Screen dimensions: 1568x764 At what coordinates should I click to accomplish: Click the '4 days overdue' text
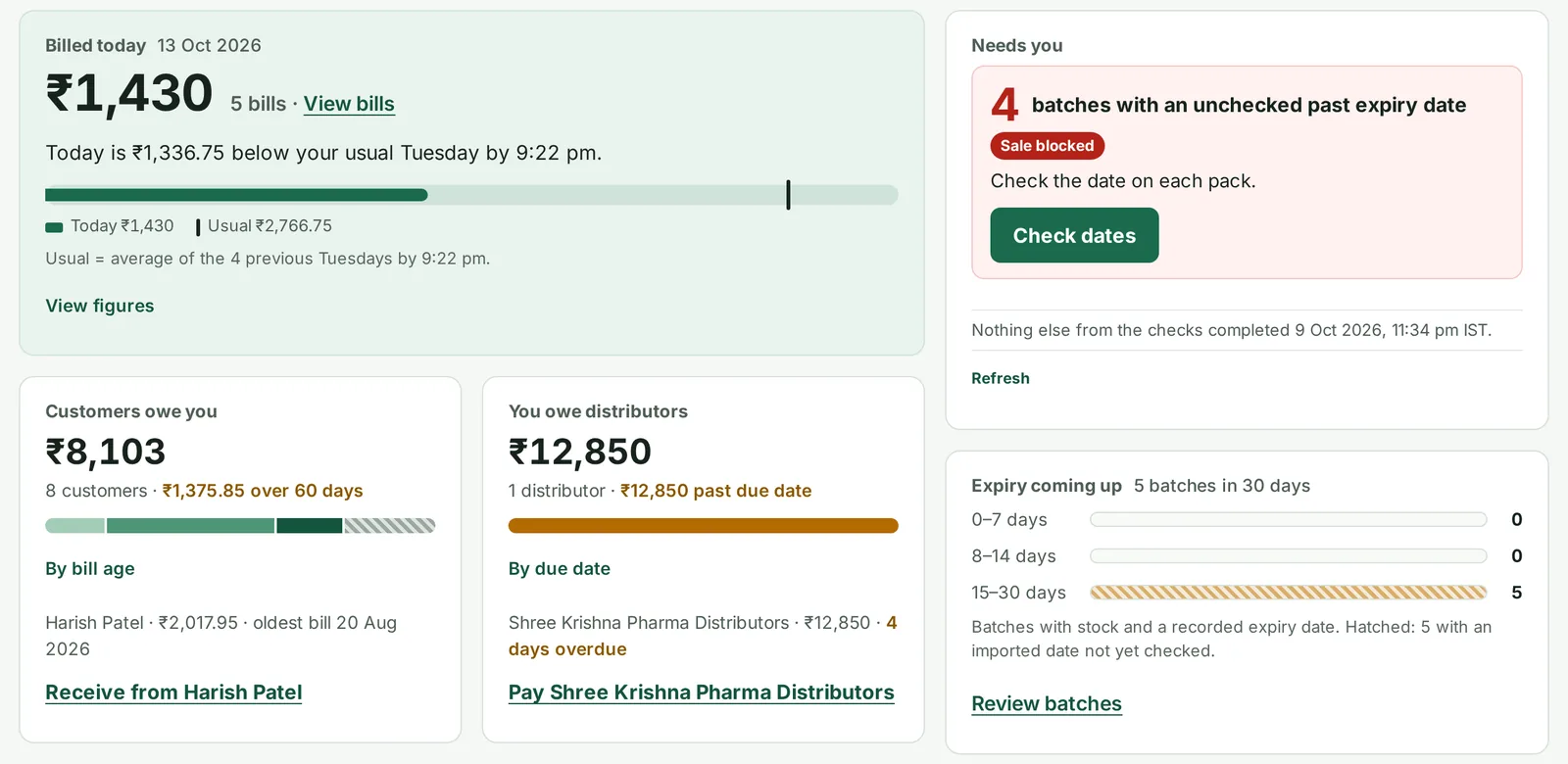click(703, 636)
